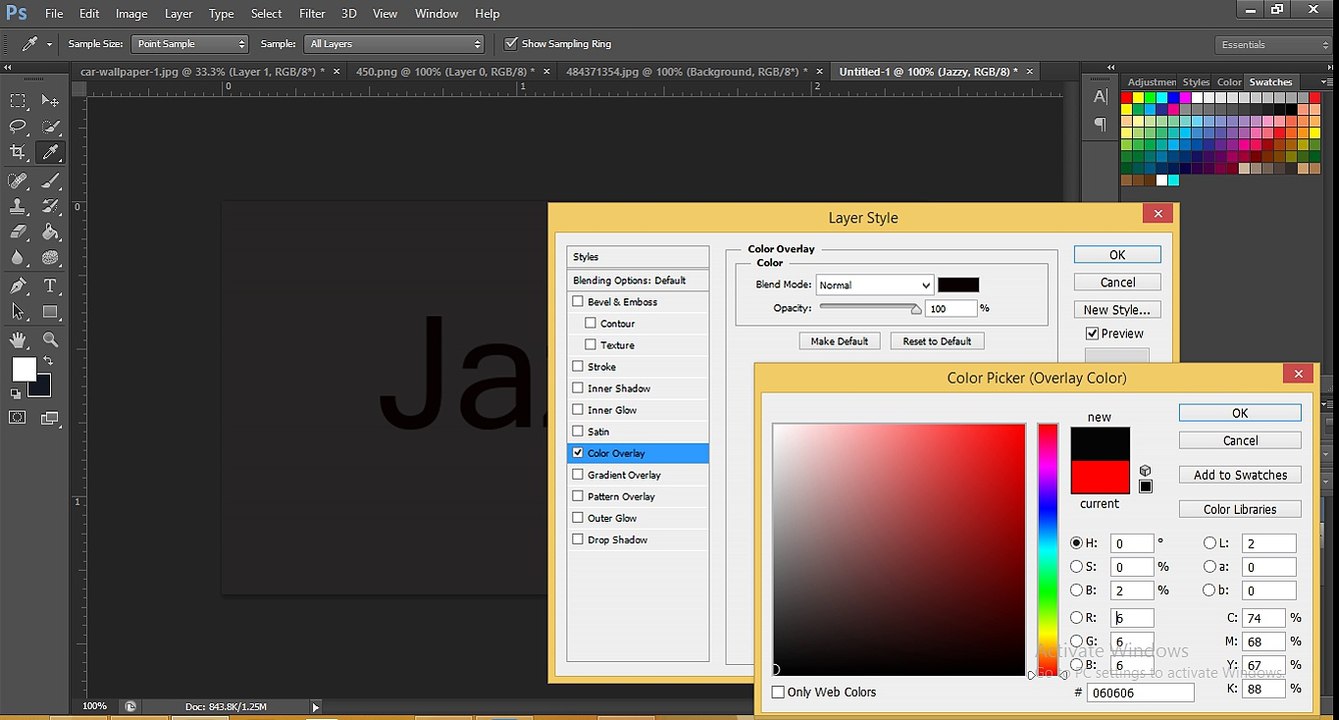This screenshot has height=720, width=1339.
Task: Click the Opacity slider handle
Action: (916, 310)
